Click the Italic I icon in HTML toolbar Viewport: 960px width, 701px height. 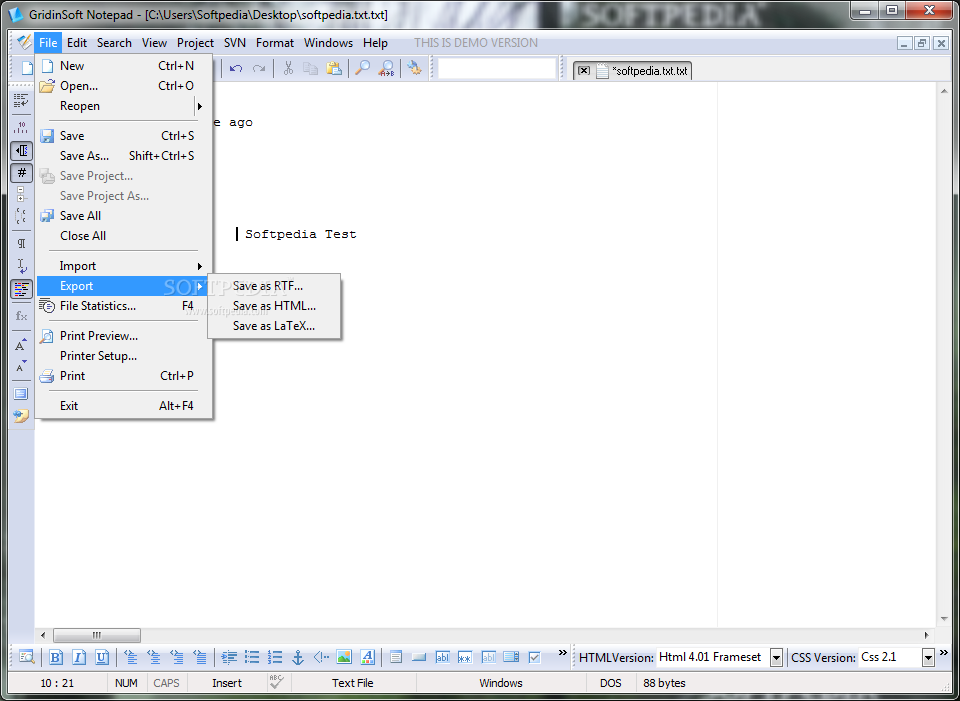tap(79, 658)
